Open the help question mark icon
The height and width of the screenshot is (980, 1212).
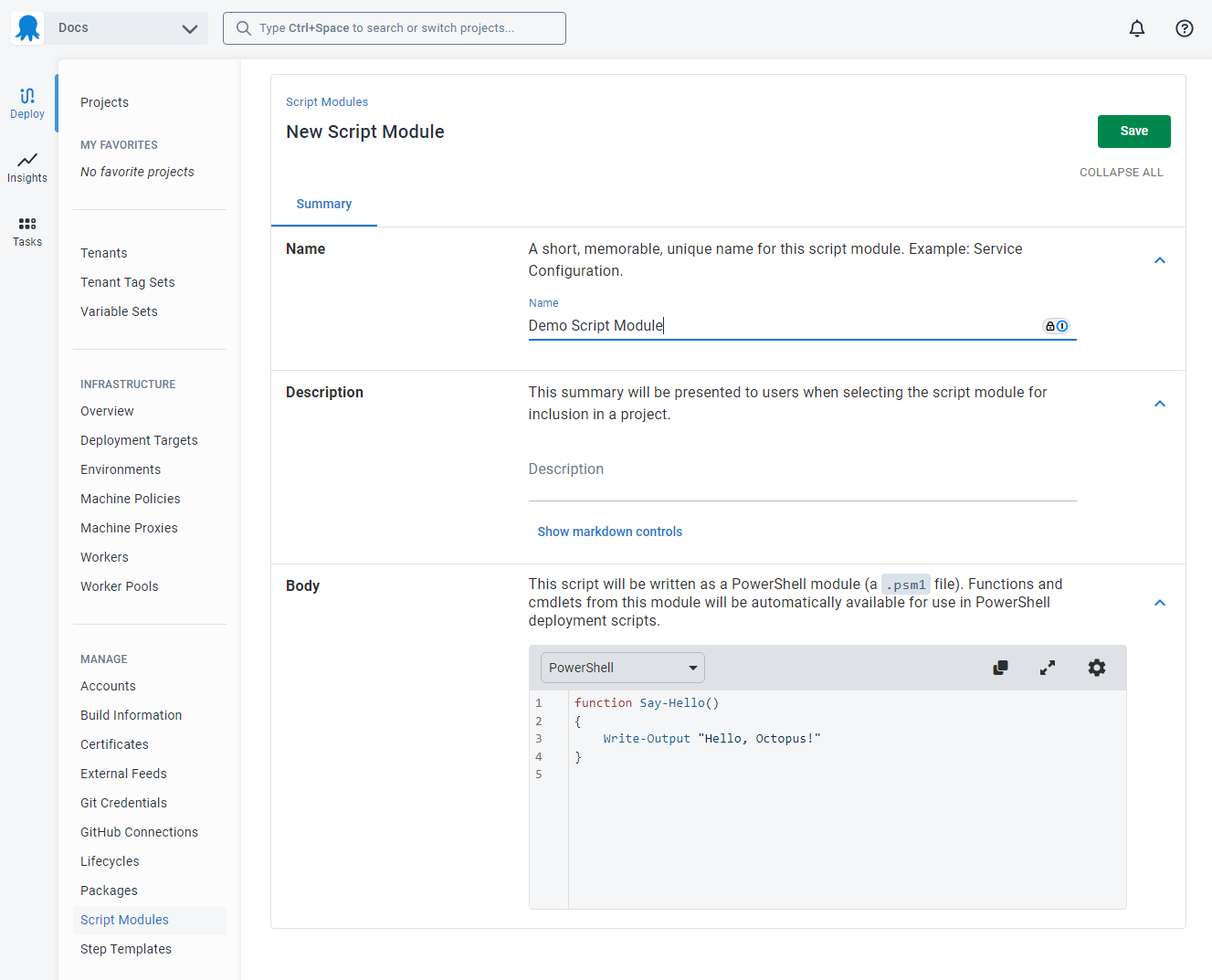pos(1185,28)
